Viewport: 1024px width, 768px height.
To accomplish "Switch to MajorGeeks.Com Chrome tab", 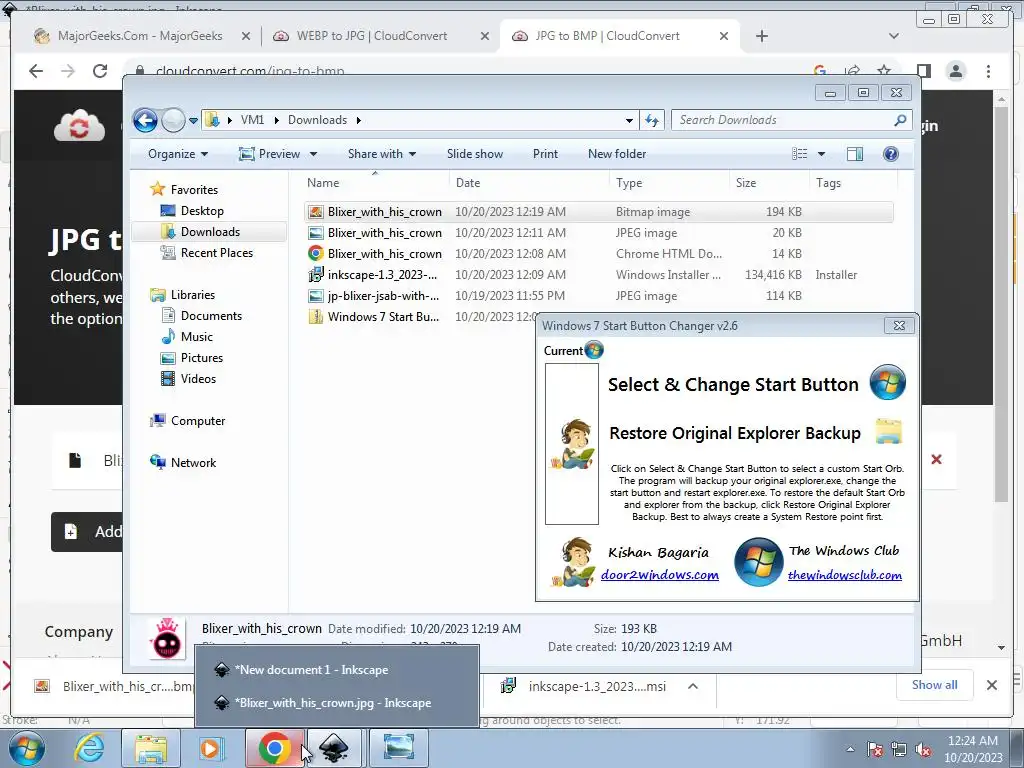I will pos(140,36).
